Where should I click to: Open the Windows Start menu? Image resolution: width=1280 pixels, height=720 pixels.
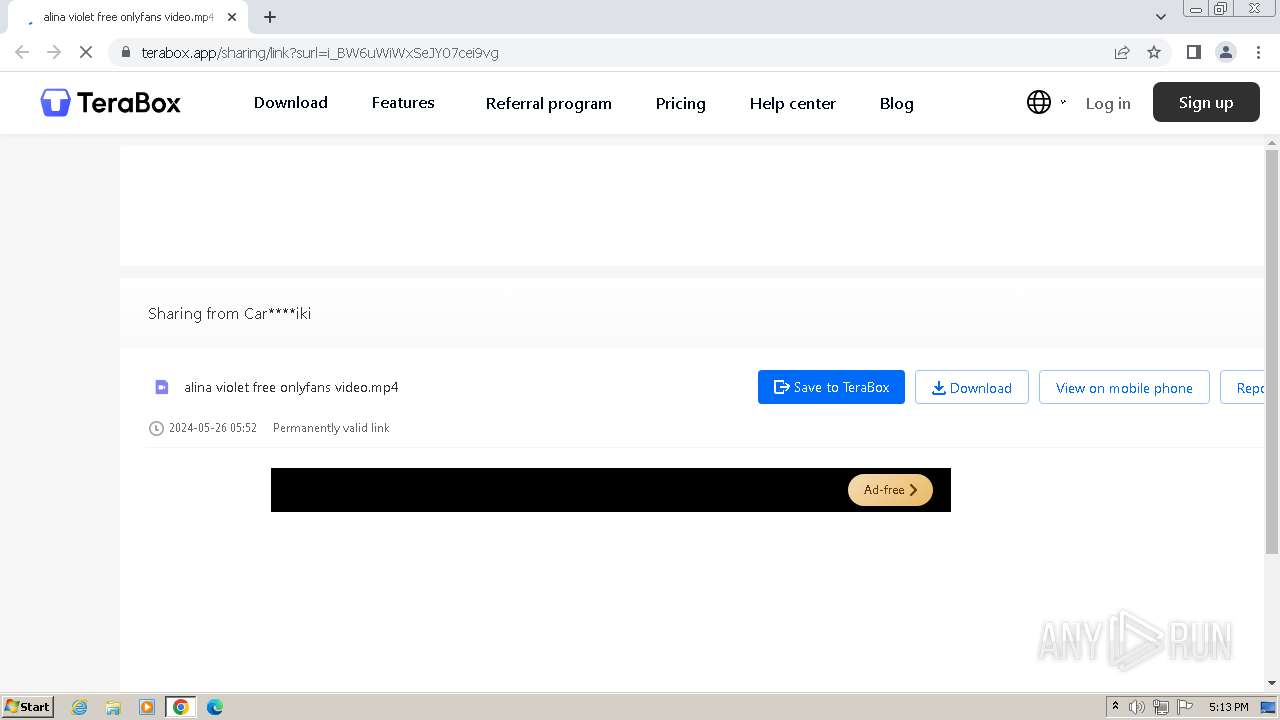coord(28,706)
